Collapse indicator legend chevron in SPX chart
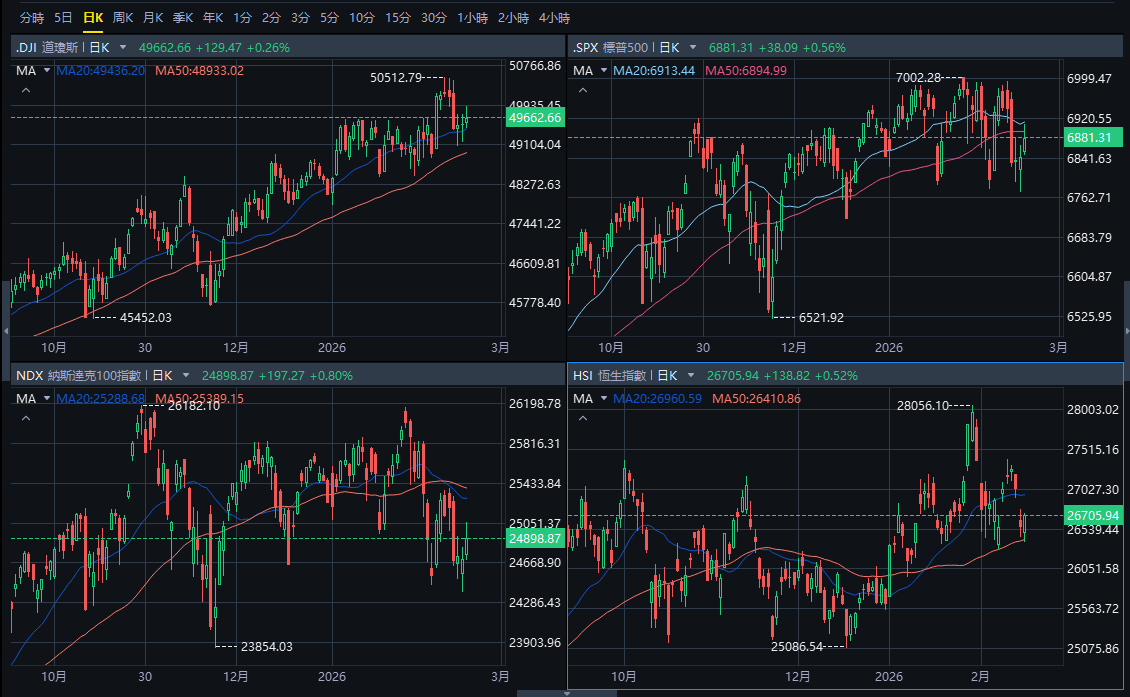 [582, 91]
